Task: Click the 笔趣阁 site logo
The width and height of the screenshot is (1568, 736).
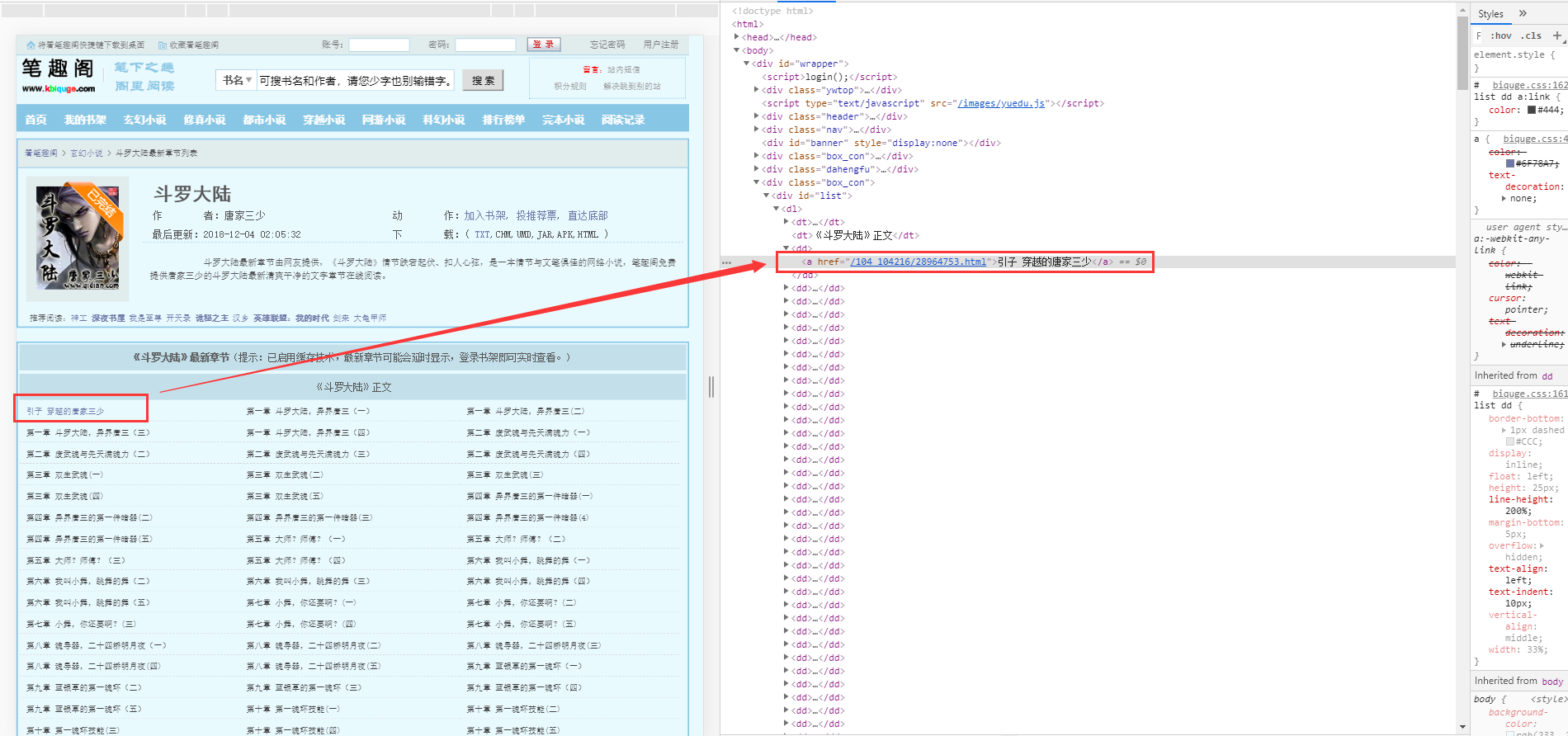Action: (x=59, y=75)
